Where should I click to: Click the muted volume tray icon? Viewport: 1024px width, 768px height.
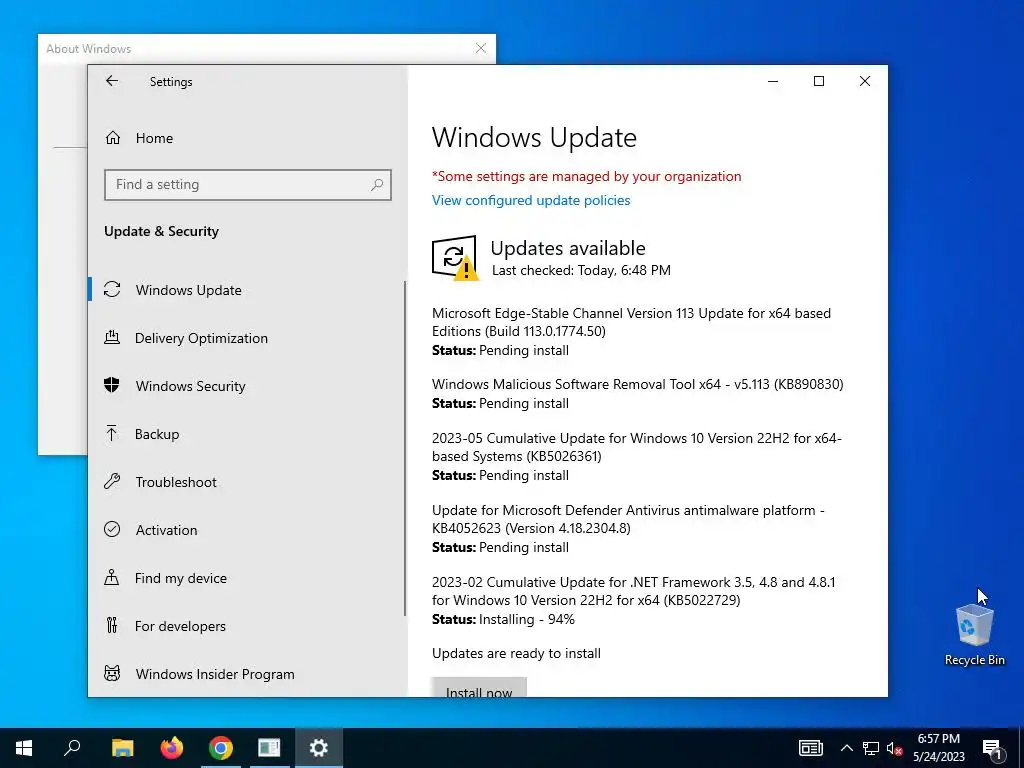click(x=895, y=748)
